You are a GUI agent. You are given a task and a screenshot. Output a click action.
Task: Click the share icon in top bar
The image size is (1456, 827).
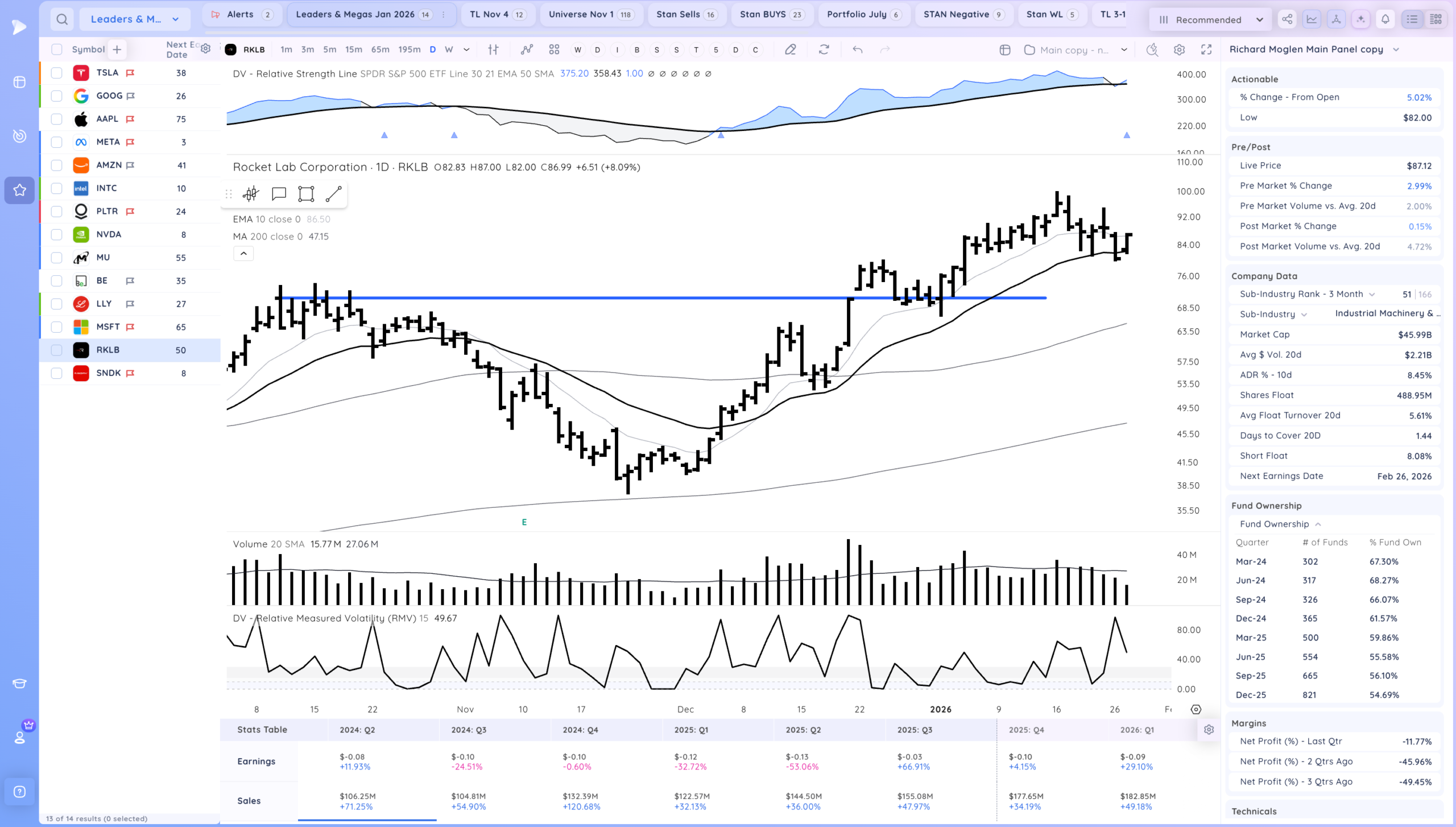coord(1287,19)
